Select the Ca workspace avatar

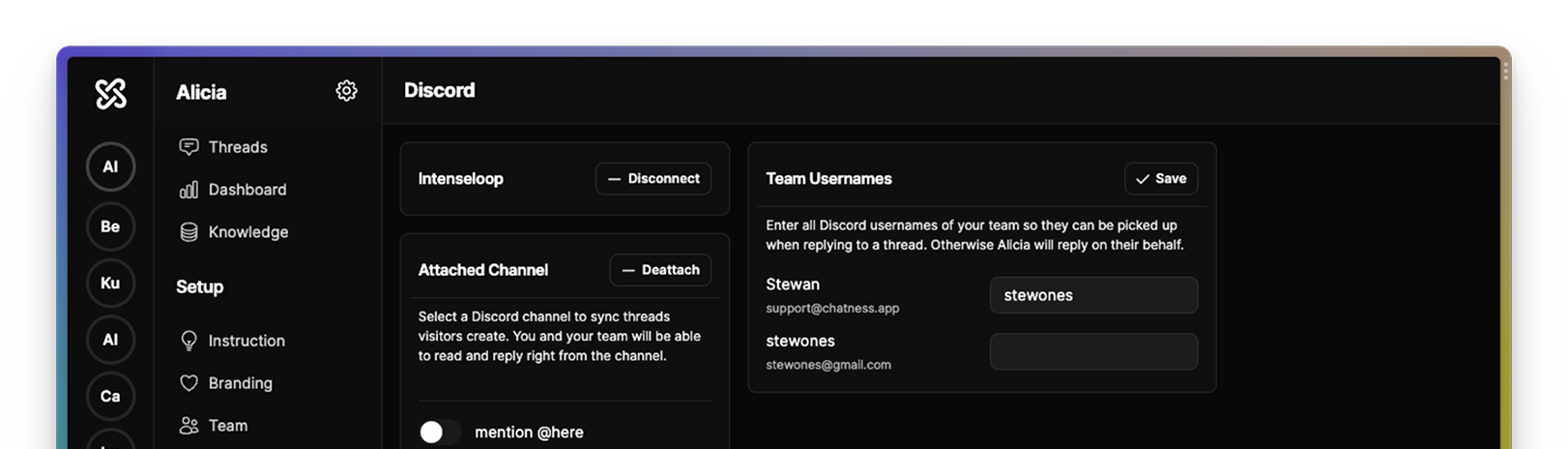[x=110, y=396]
